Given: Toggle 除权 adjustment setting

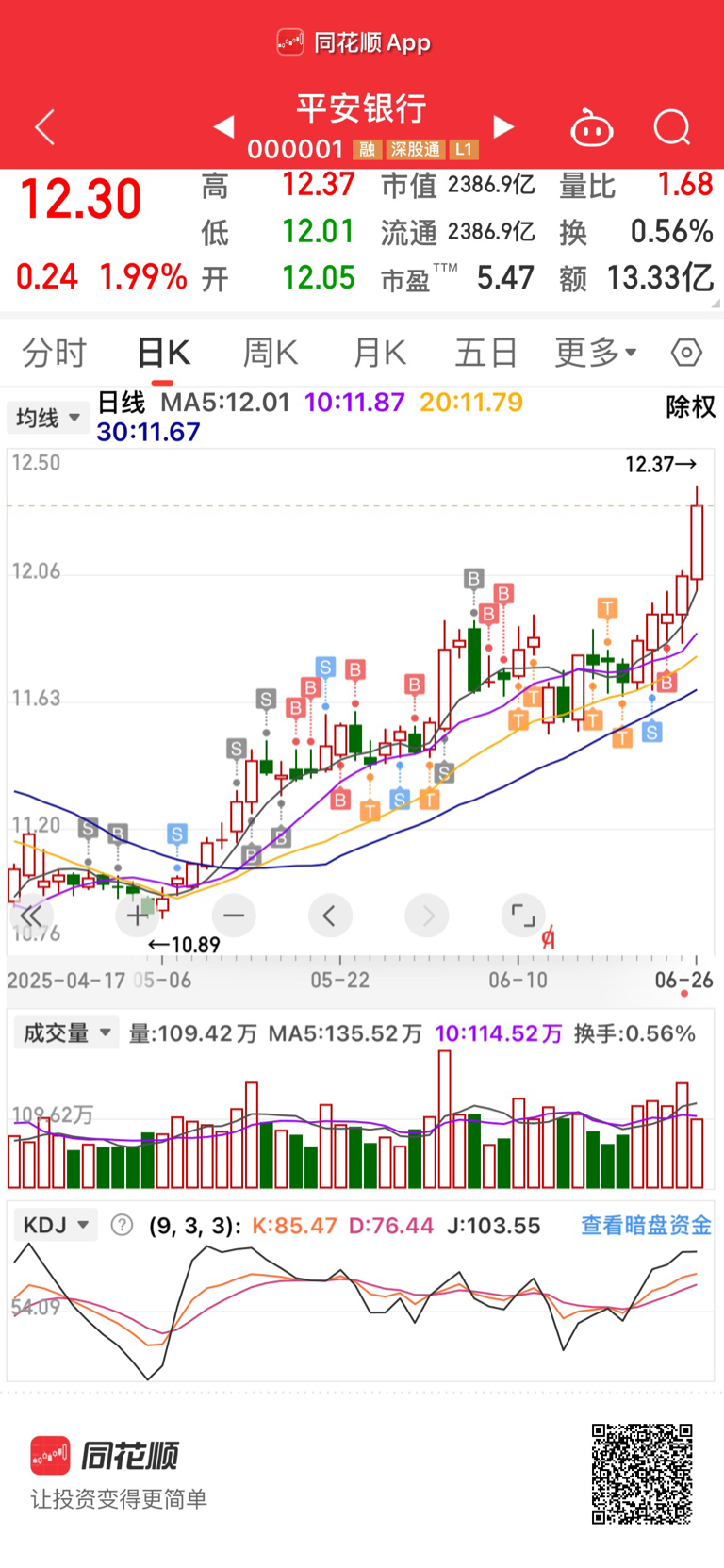Looking at the screenshot, I should 691,407.
